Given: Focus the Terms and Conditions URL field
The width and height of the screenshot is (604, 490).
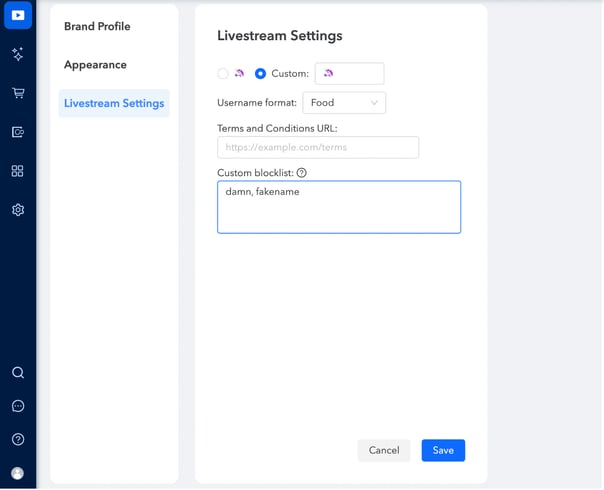Looking at the screenshot, I should pos(318,148).
